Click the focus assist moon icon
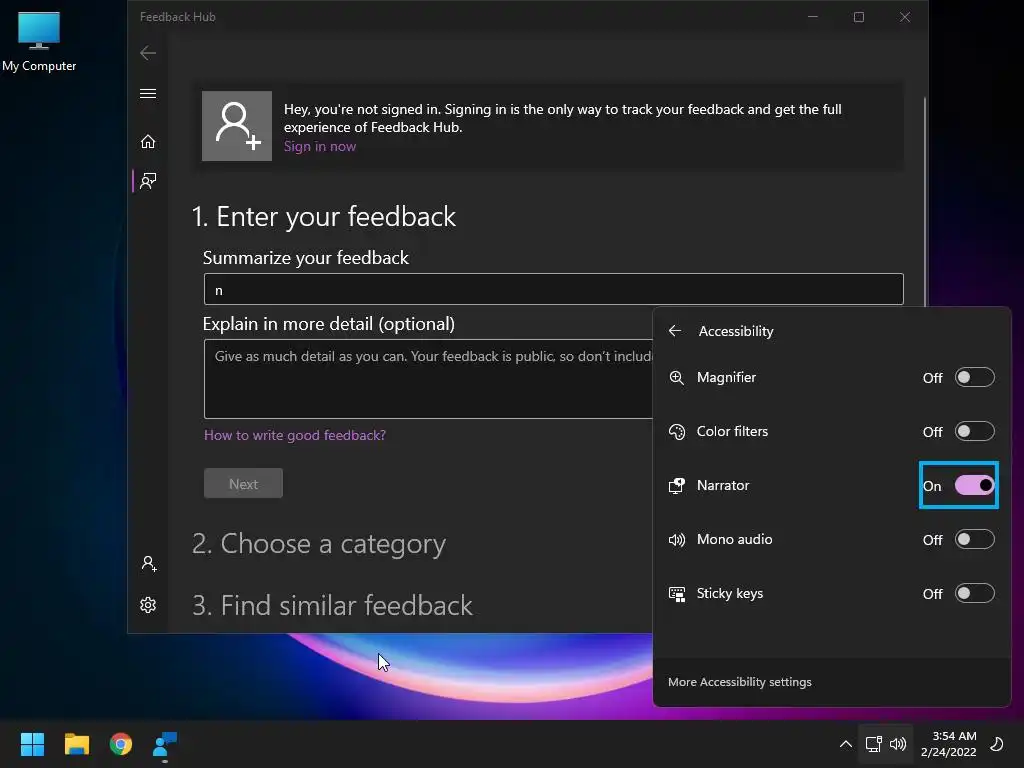 [997, 744]
